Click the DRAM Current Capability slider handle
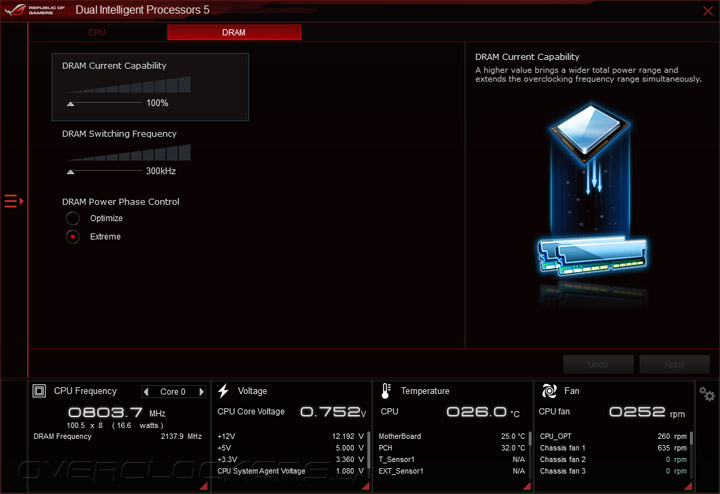Viewport: 720px width, 494px height. click(70, 104)
